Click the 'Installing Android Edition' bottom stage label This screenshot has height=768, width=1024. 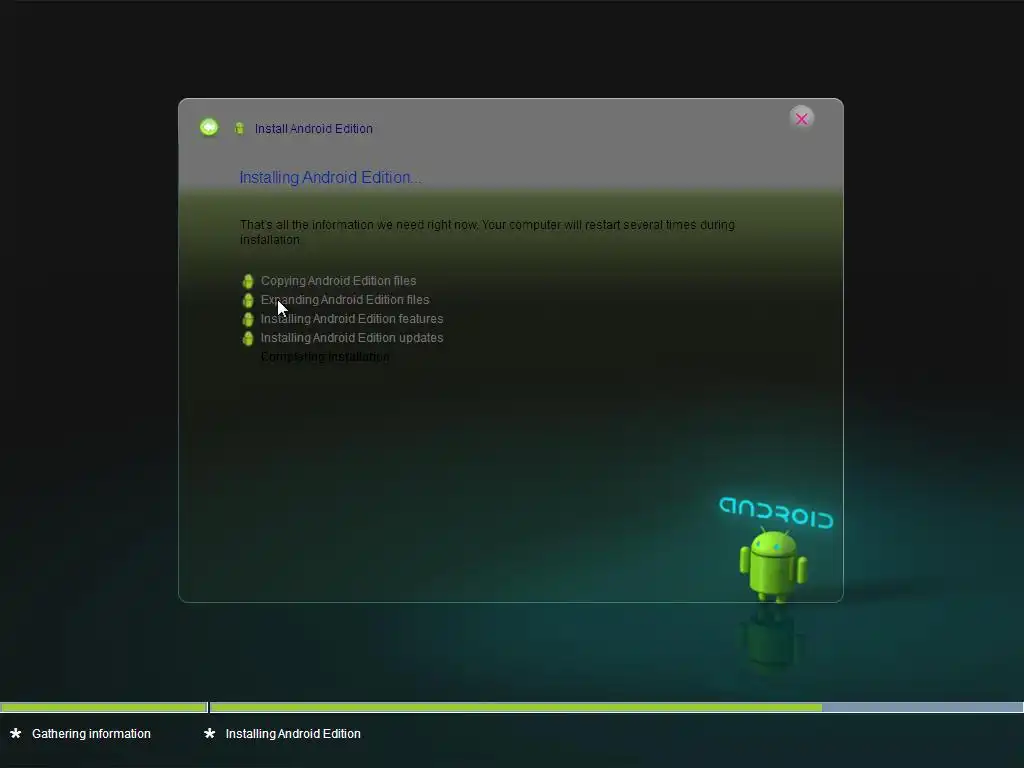click(x=293, y=733)
